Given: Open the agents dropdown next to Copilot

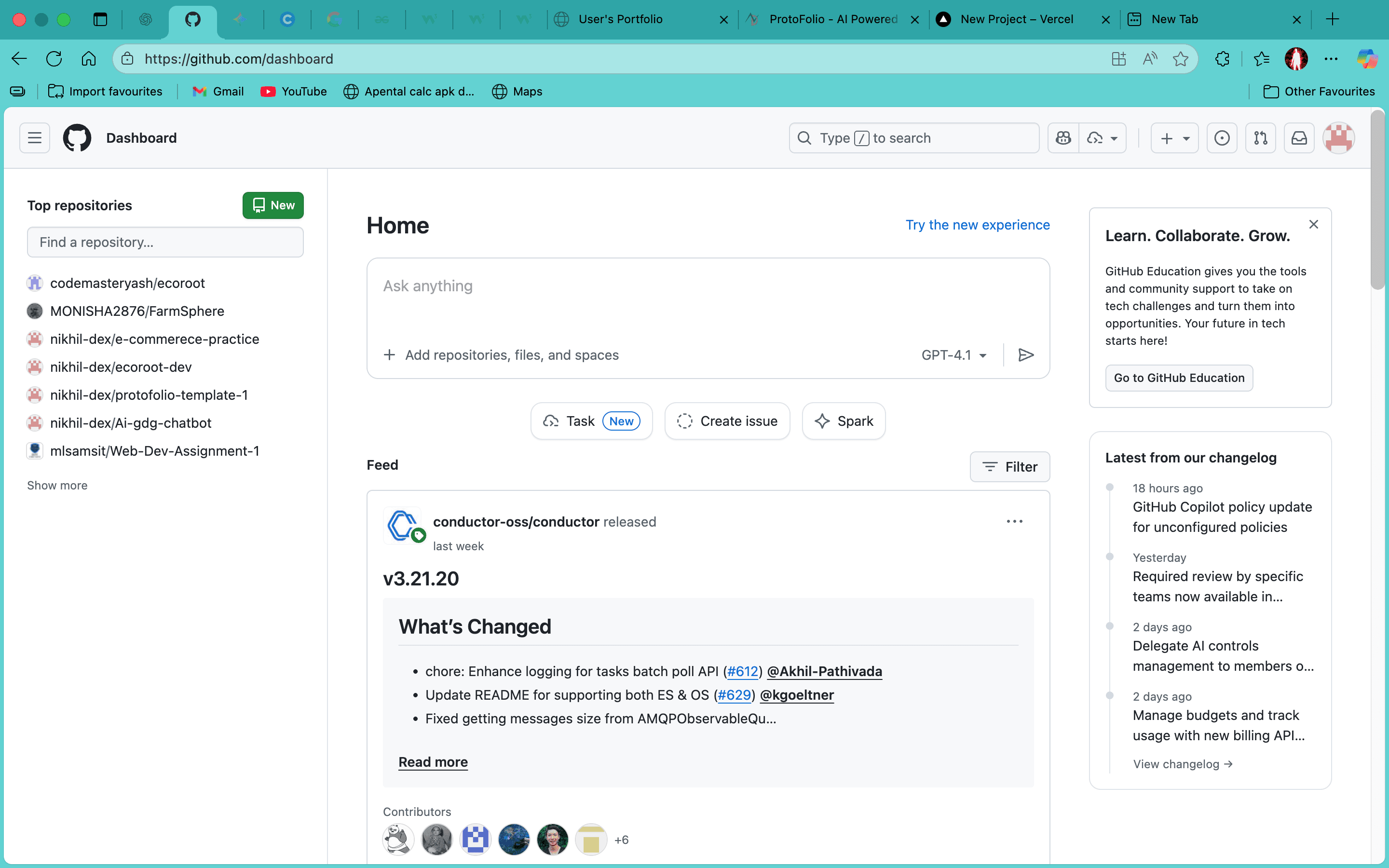Looking at the screenshot, I should pos(1103,138).
